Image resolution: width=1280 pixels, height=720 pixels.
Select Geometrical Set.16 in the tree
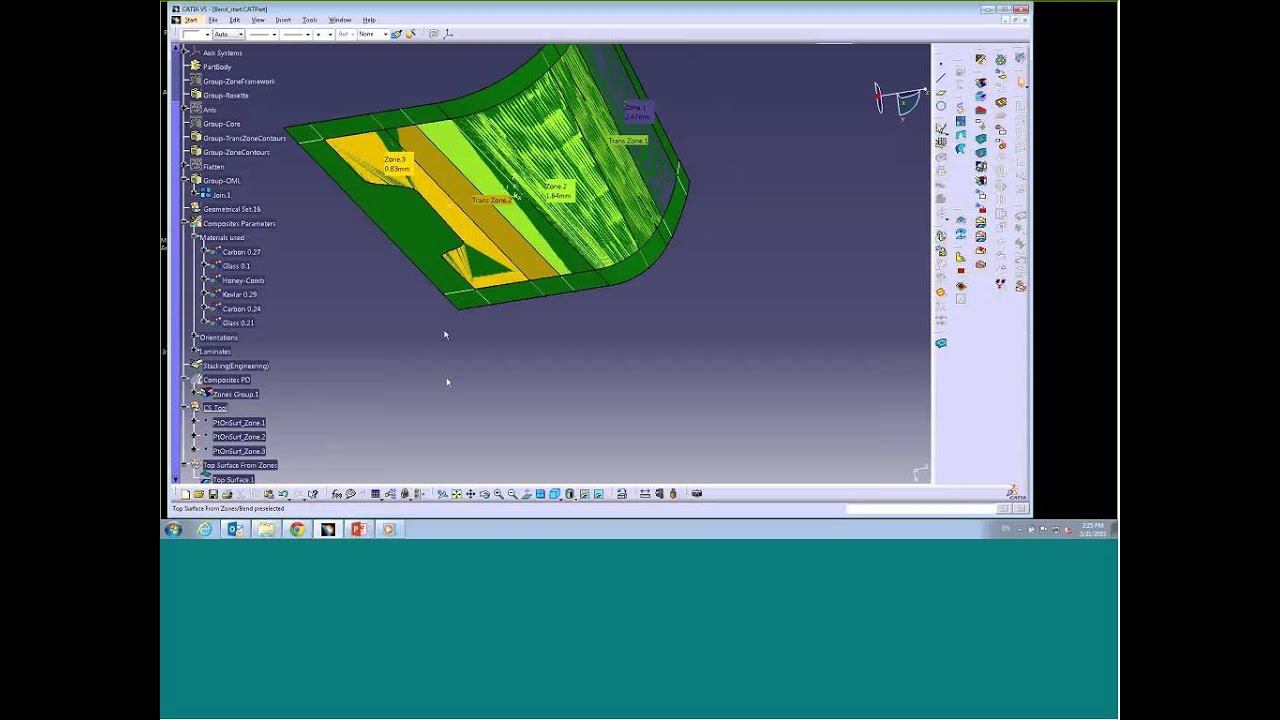pyautogui.click(x=232, y=209)
